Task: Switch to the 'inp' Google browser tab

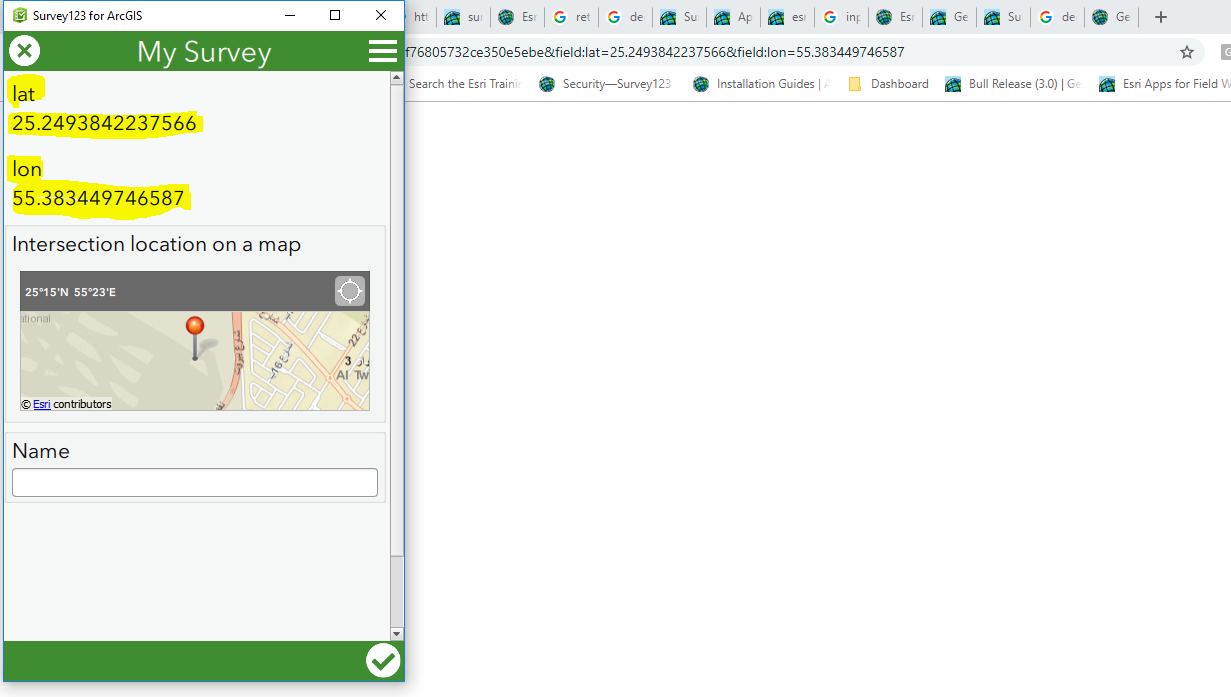Action: pyautogui.click(x=841, y=17)
